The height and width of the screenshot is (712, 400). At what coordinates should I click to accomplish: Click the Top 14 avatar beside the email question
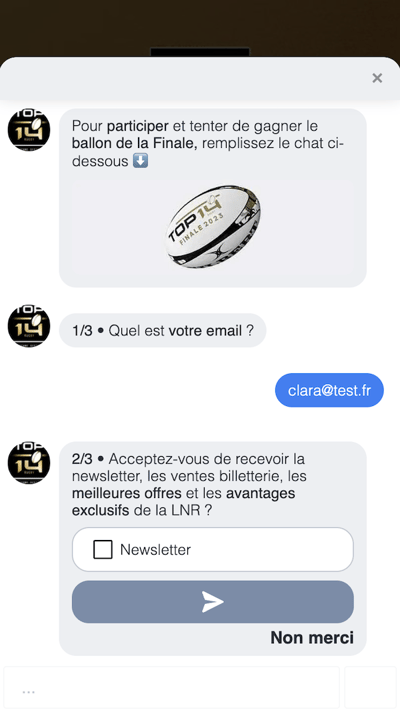(x=29, y=326)
